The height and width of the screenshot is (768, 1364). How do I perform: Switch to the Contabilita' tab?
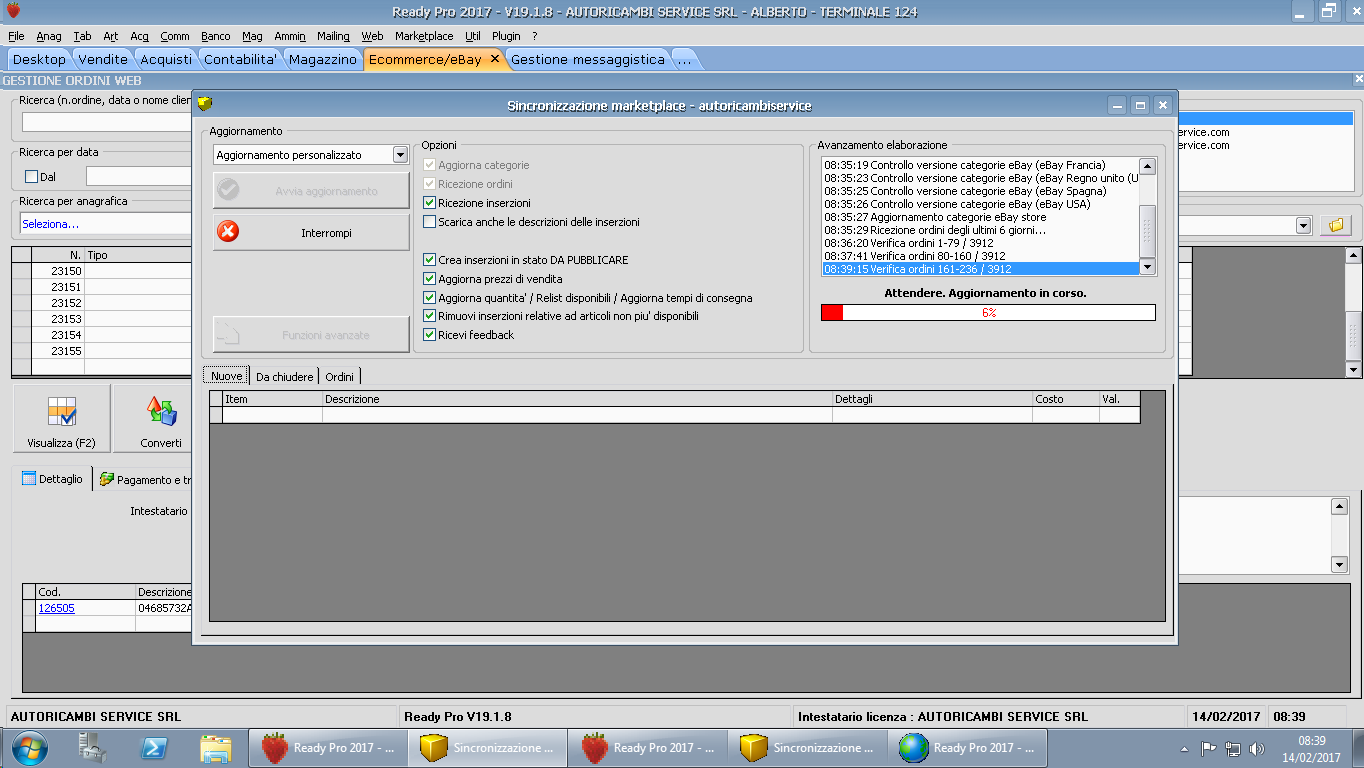(x=241, y=59)
